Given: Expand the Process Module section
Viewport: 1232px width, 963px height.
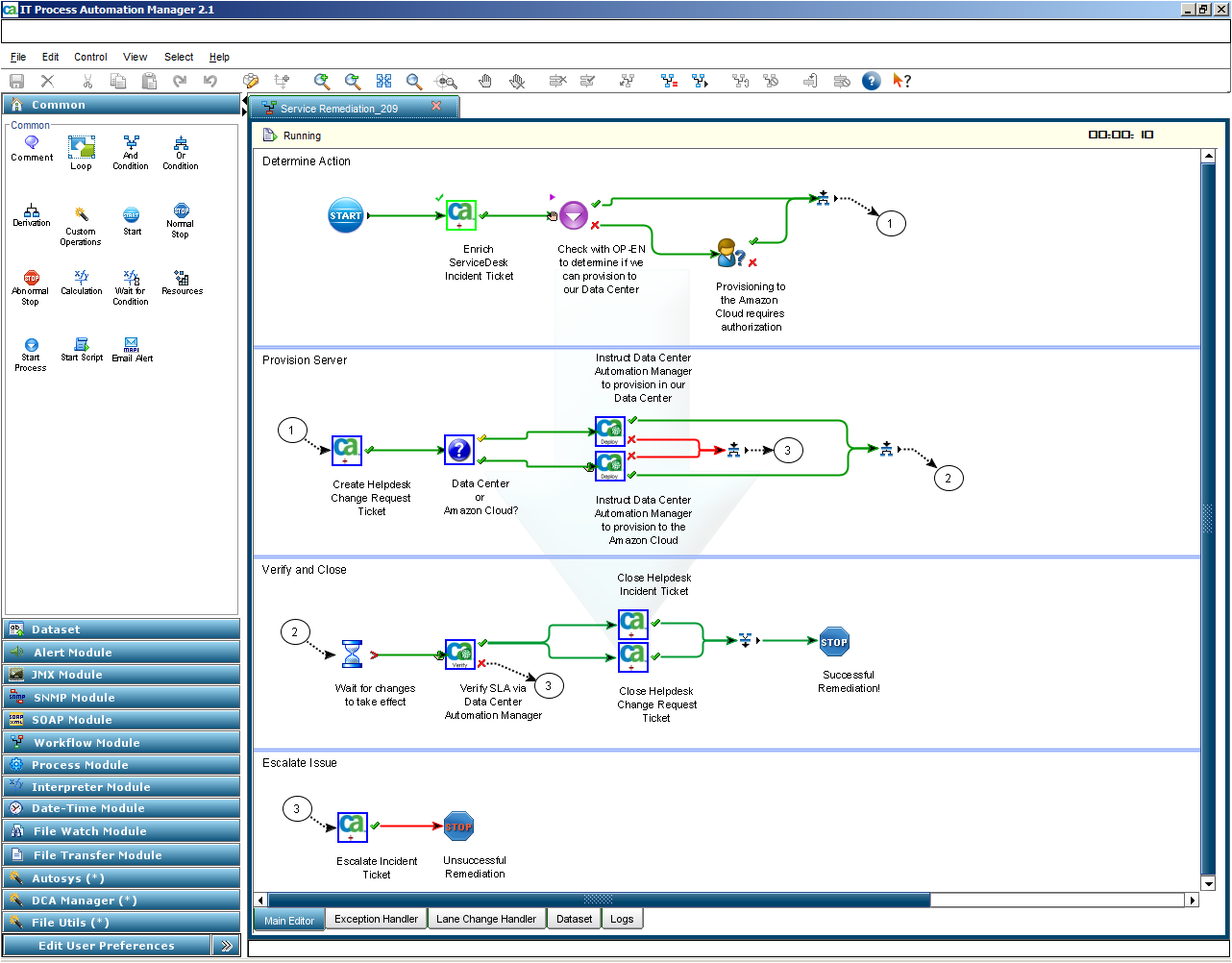Looking at the screenshot, I should (121, 765).
